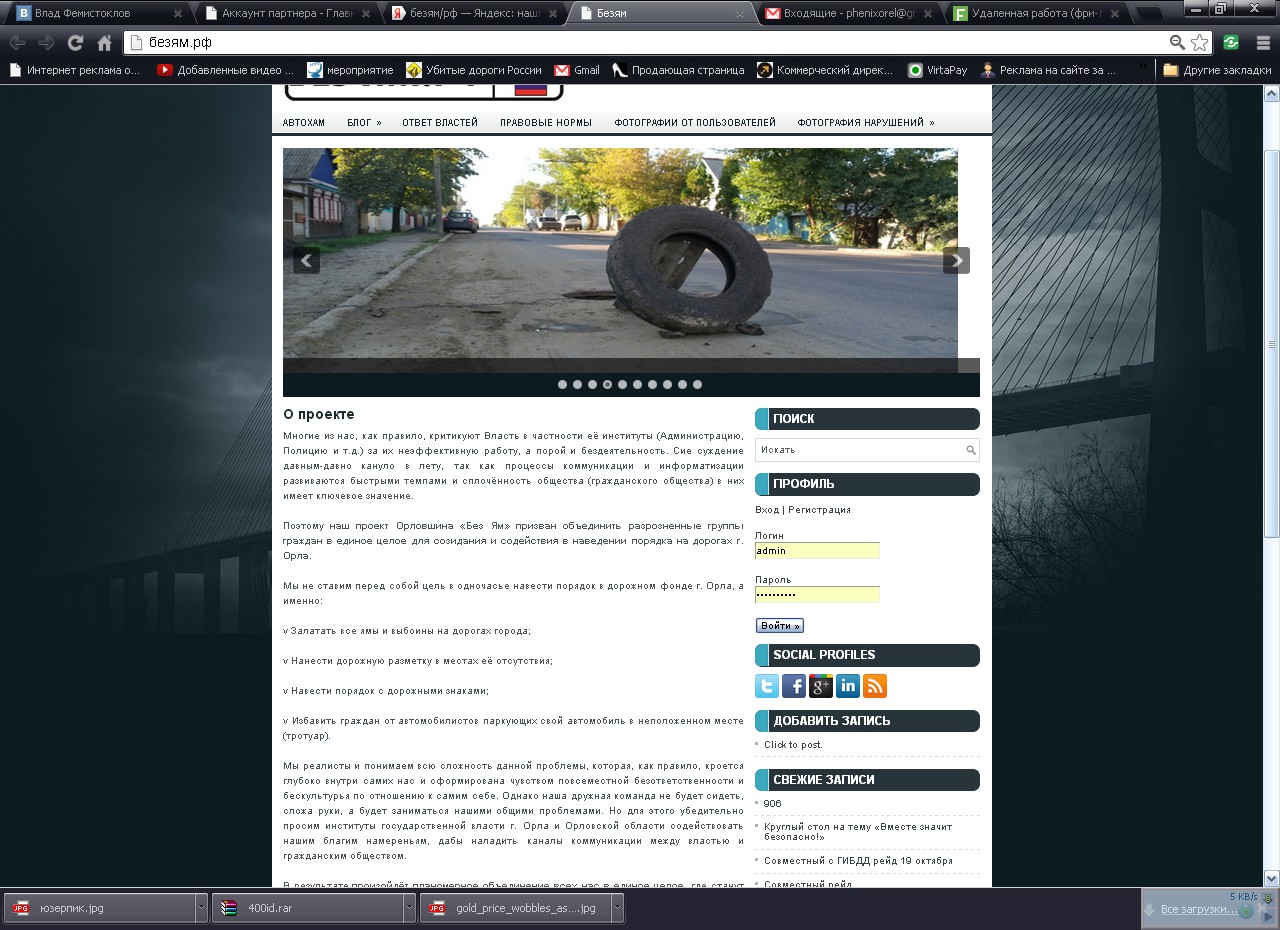Click the Логин input field
This screenshot has width=1280, height=930.
(x=817, y=551)
